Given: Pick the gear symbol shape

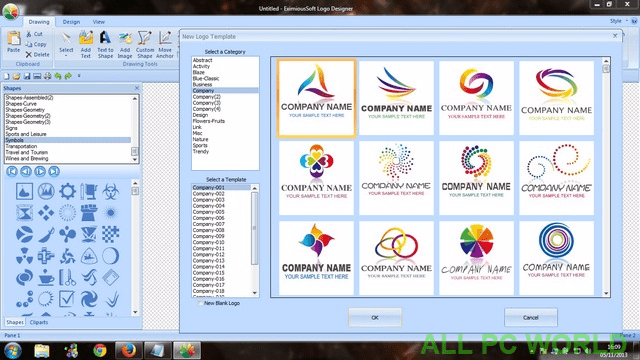Looking at the screenshot, I should (67, 191).
